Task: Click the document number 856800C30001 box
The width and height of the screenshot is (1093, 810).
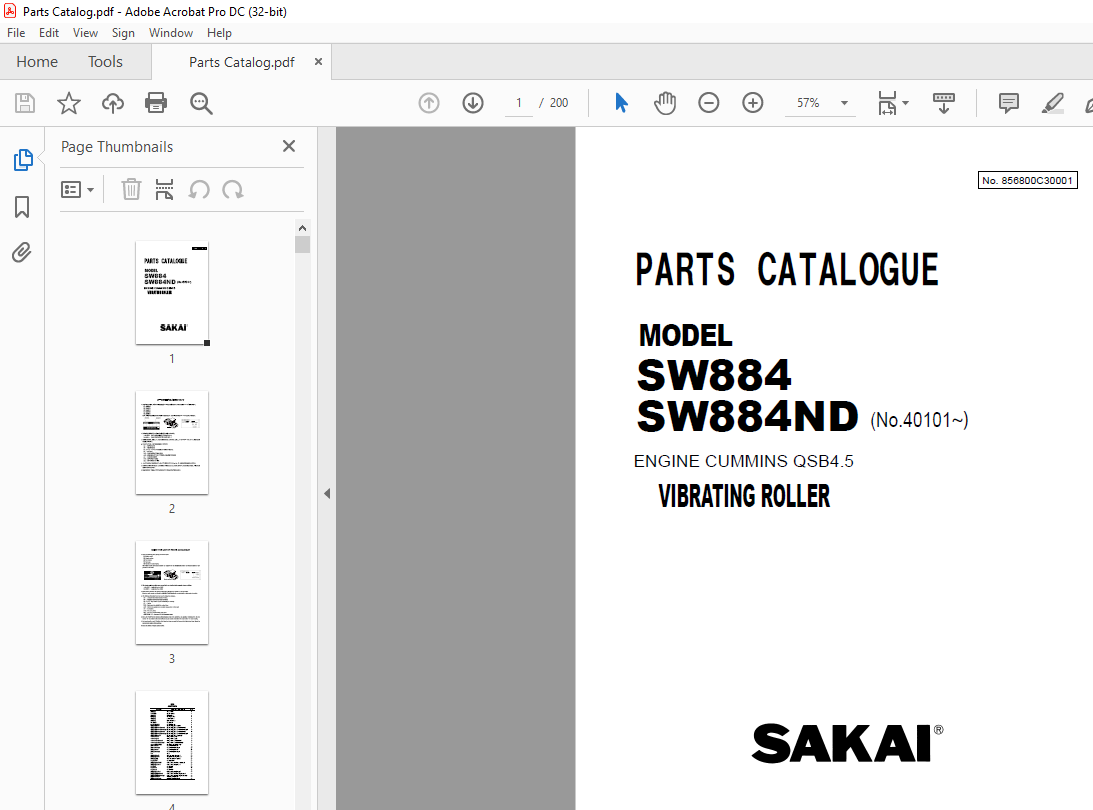Action: coord(1027,181)
